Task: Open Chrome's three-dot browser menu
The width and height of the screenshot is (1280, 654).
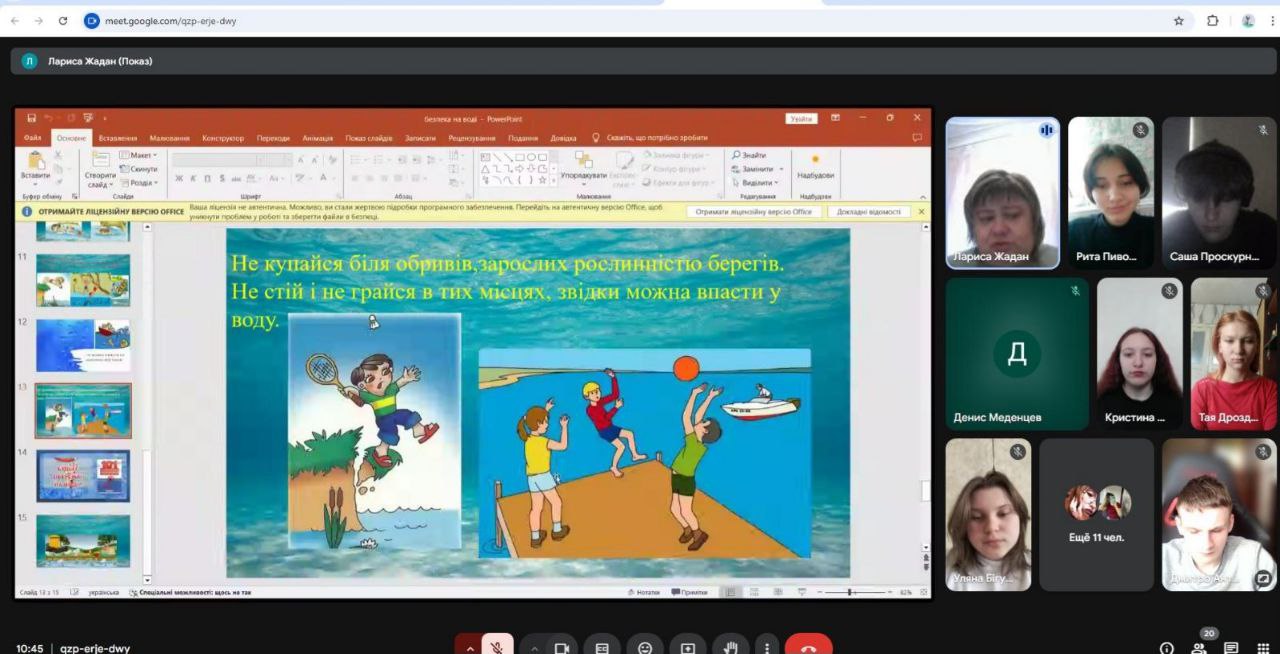Action: [1271, 20]
